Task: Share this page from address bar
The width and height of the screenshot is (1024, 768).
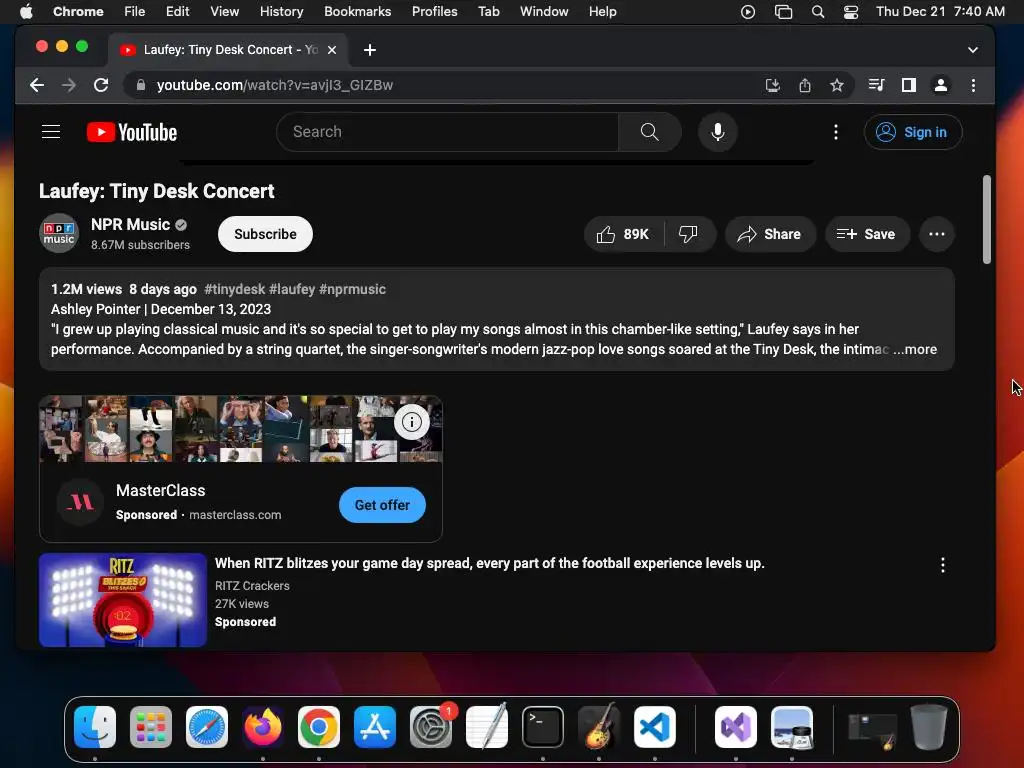Action: tap(805, 85)
